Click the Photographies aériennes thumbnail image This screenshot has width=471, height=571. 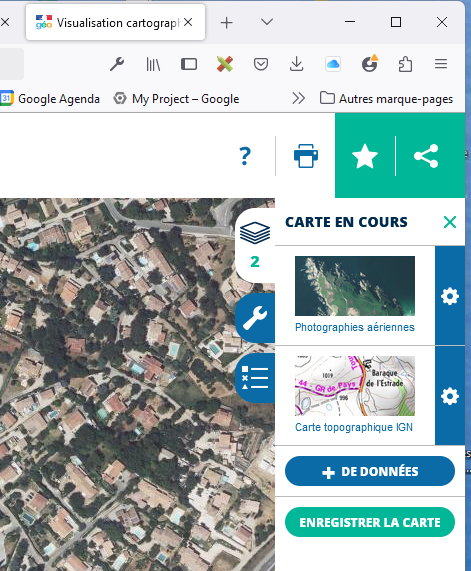pyautogui.click(x=355, y=286)
